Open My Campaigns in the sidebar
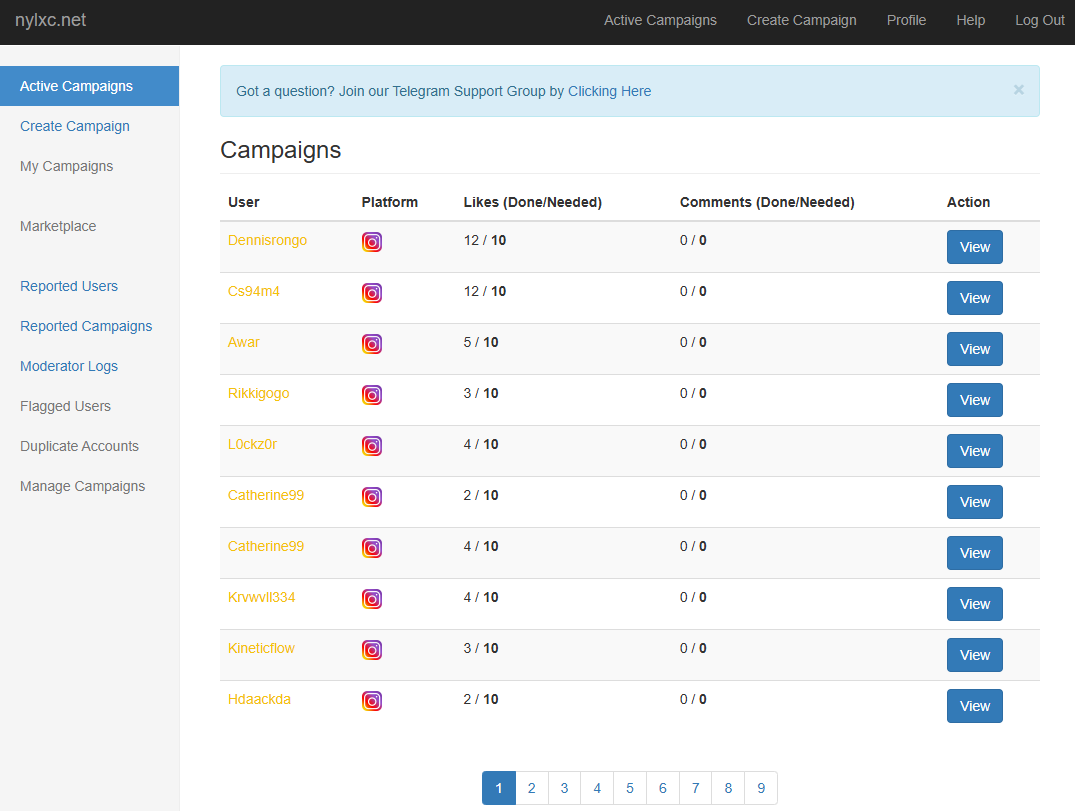 67,166
